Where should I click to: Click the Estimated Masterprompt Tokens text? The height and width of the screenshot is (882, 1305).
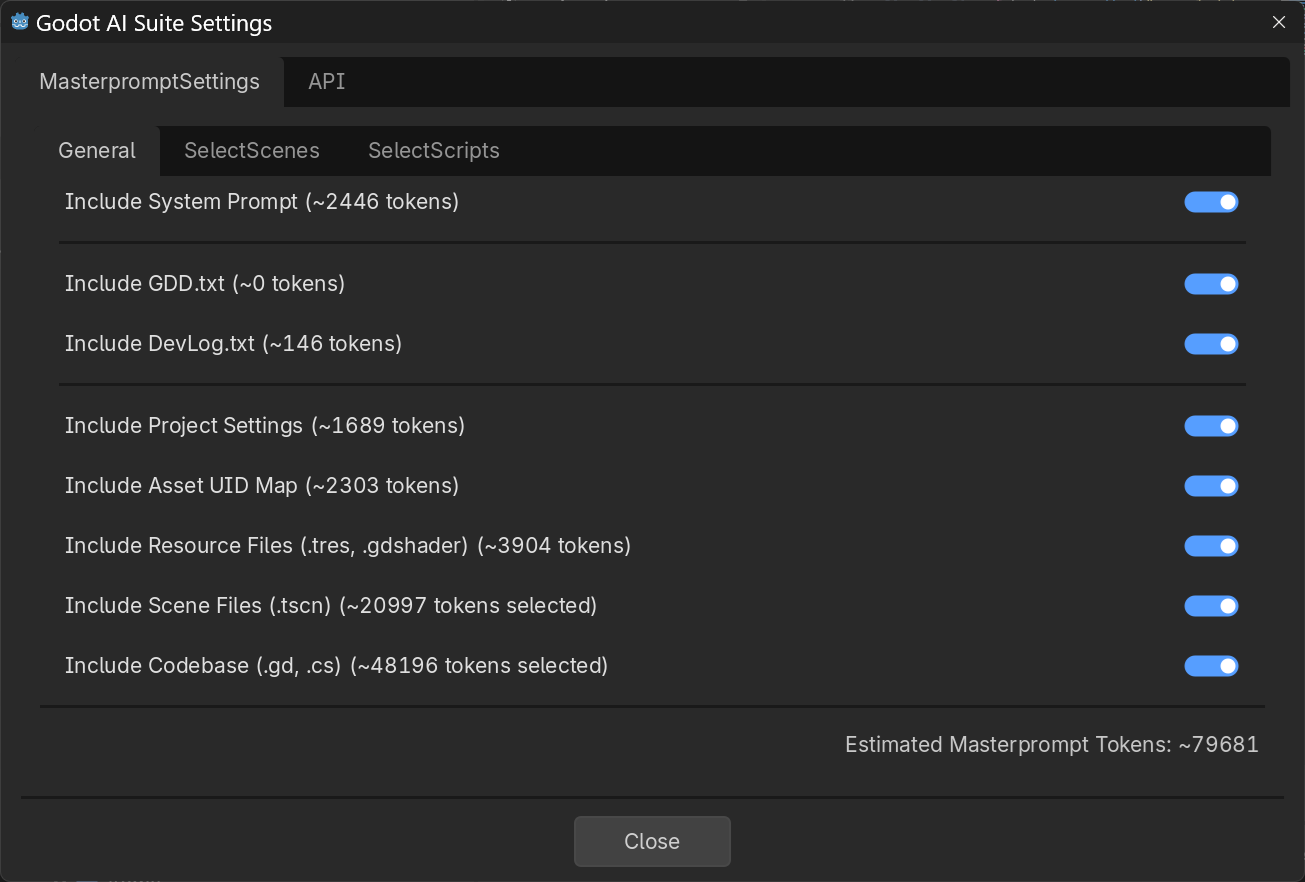1051,745
